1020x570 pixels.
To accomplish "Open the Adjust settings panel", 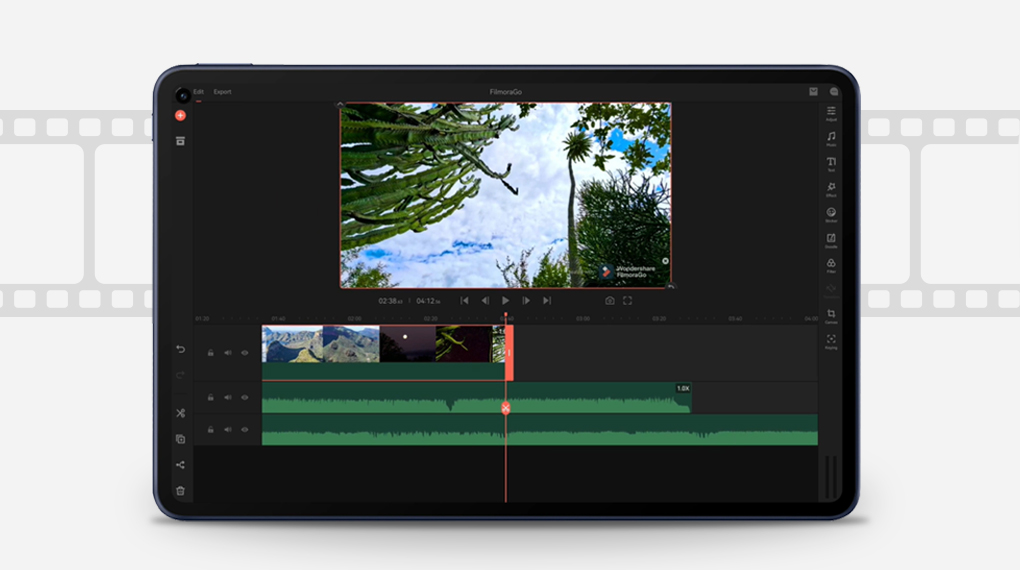I will pyautogui.click(x=831, y=112).
